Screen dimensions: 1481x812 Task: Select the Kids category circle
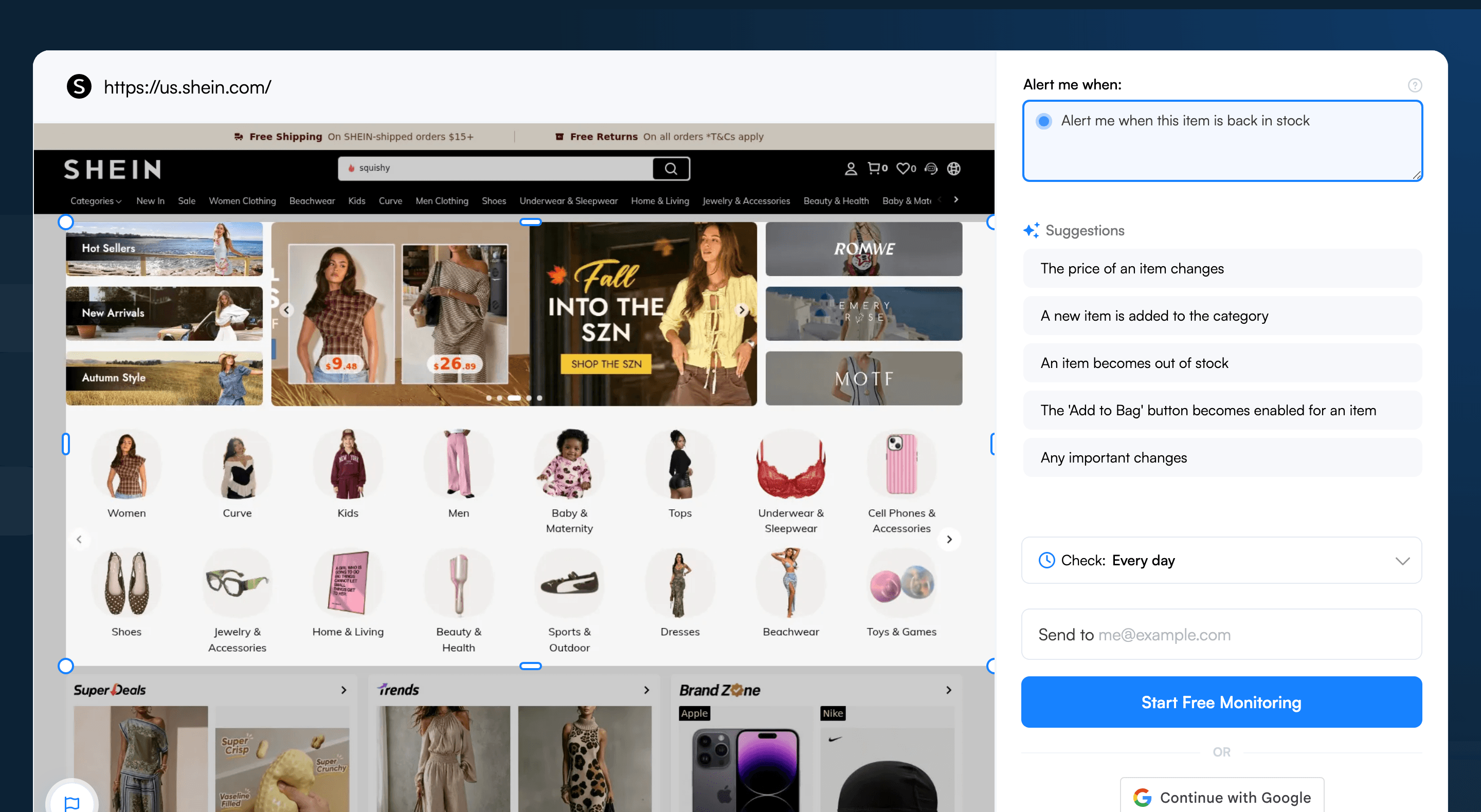point(348,464)
